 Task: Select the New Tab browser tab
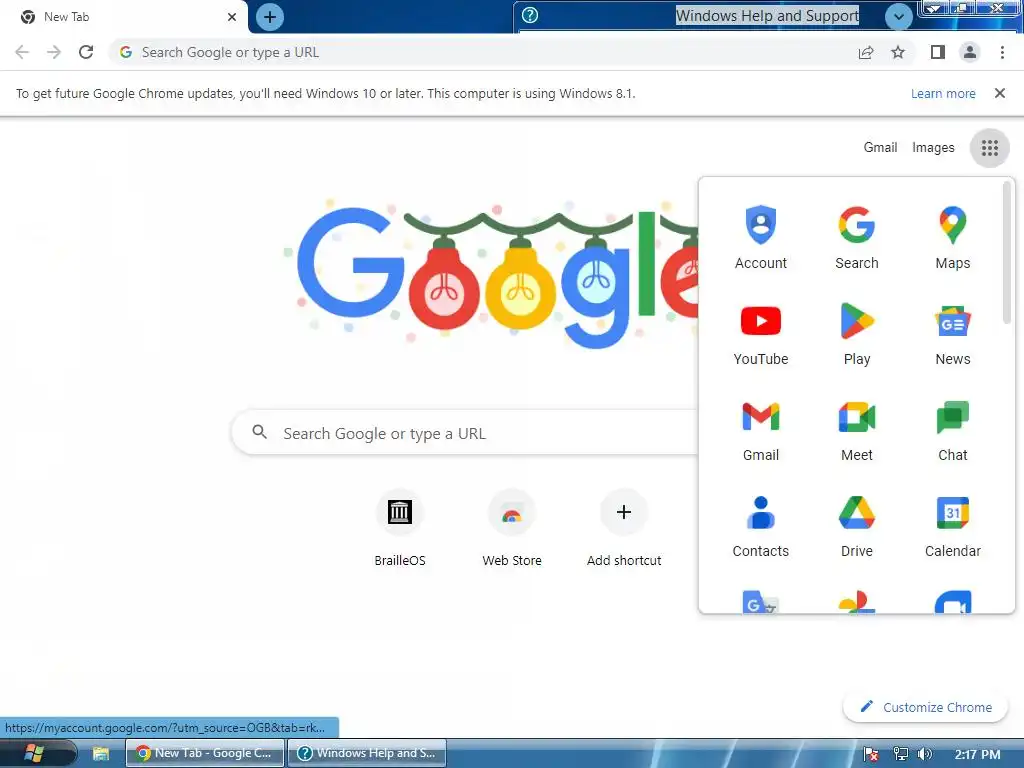[124, 17]
